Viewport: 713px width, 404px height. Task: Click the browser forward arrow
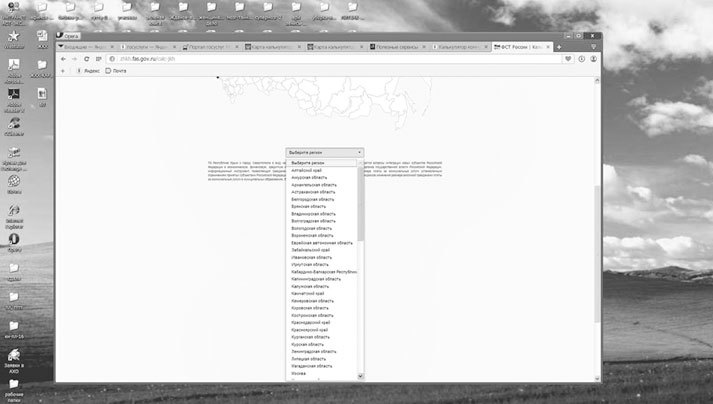74,59
